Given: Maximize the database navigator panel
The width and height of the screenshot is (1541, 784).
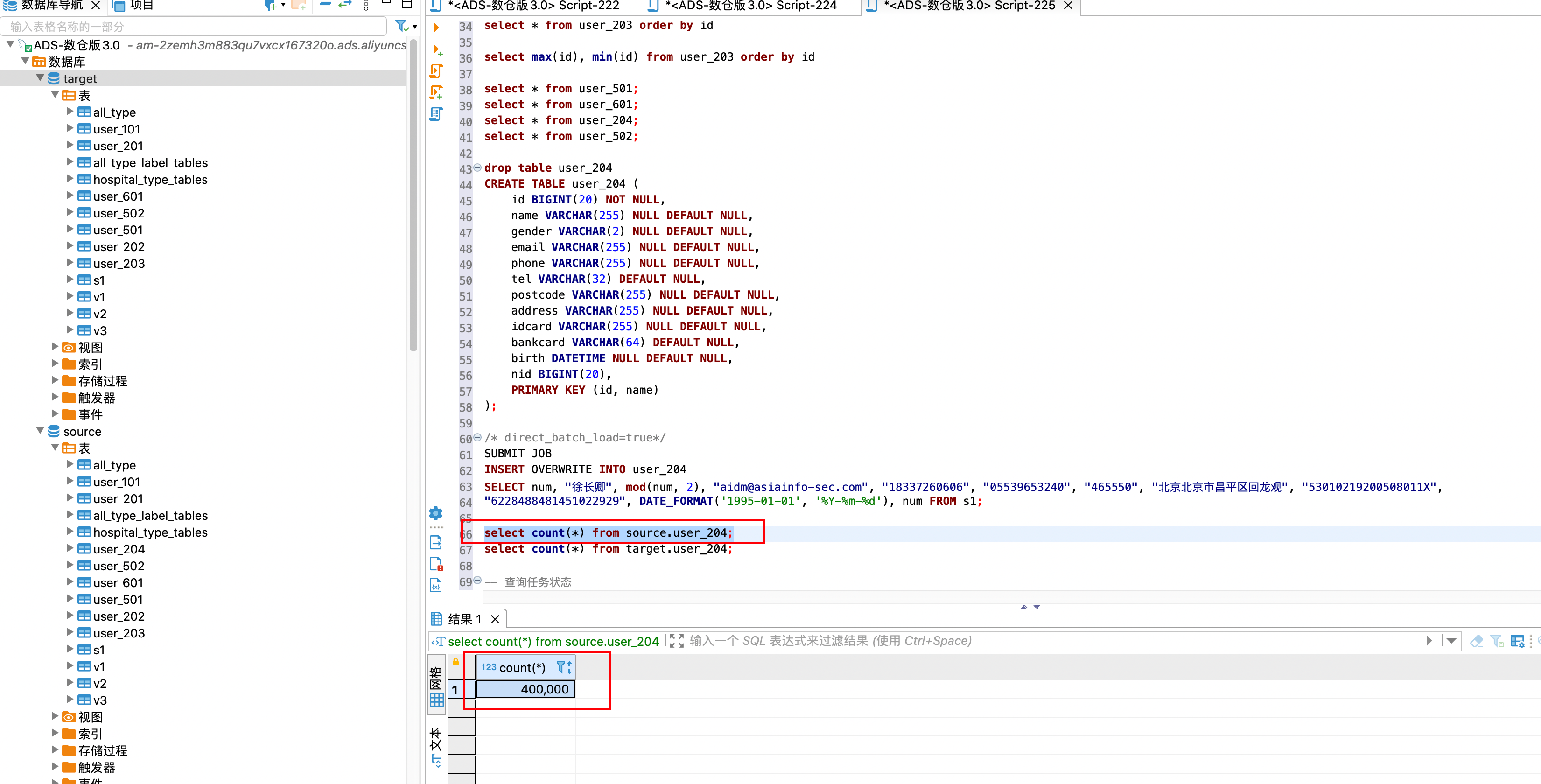Looking at the screenshot, I should [407, 4].
